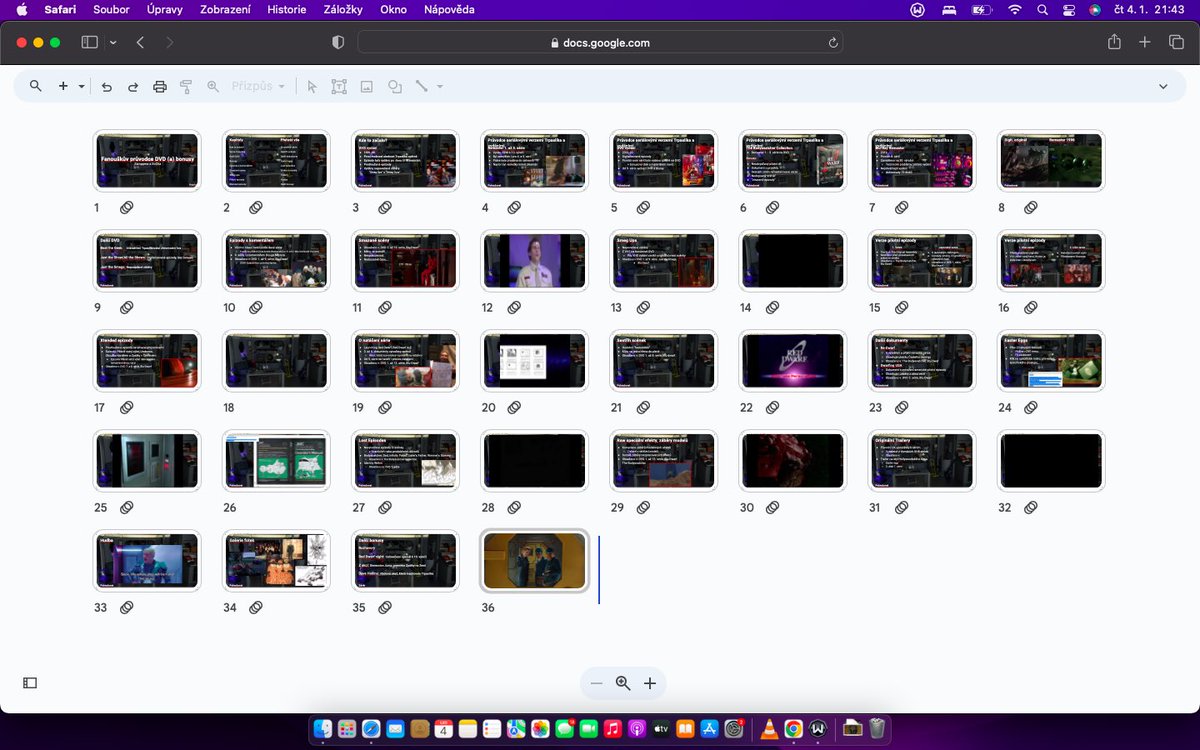Click the undo arrow icon
This screenshot has height=750, width=1200.
click(x=107, y=87)
